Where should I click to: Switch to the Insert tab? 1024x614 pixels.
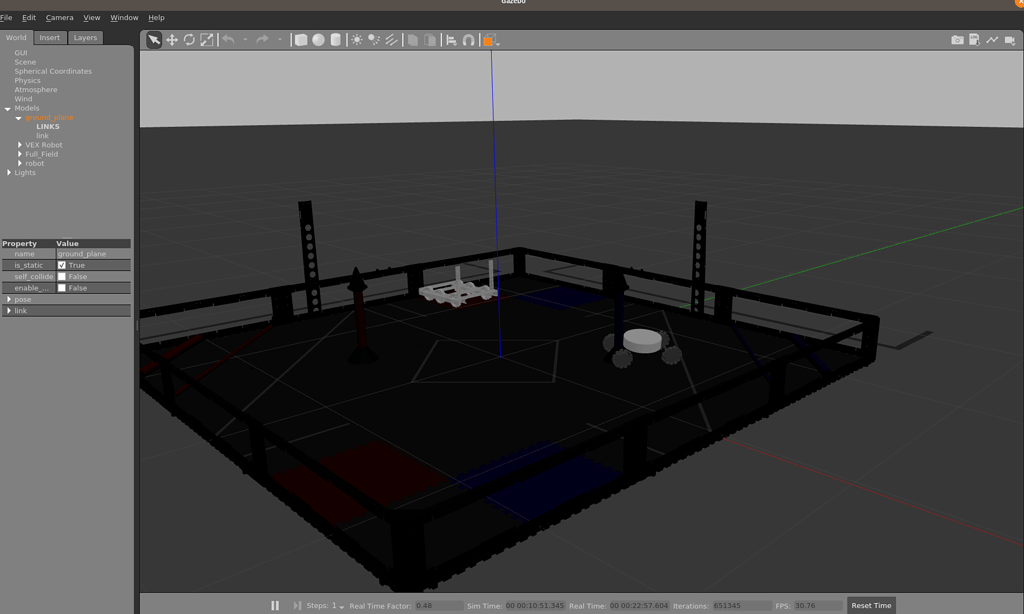coord(49,37)
